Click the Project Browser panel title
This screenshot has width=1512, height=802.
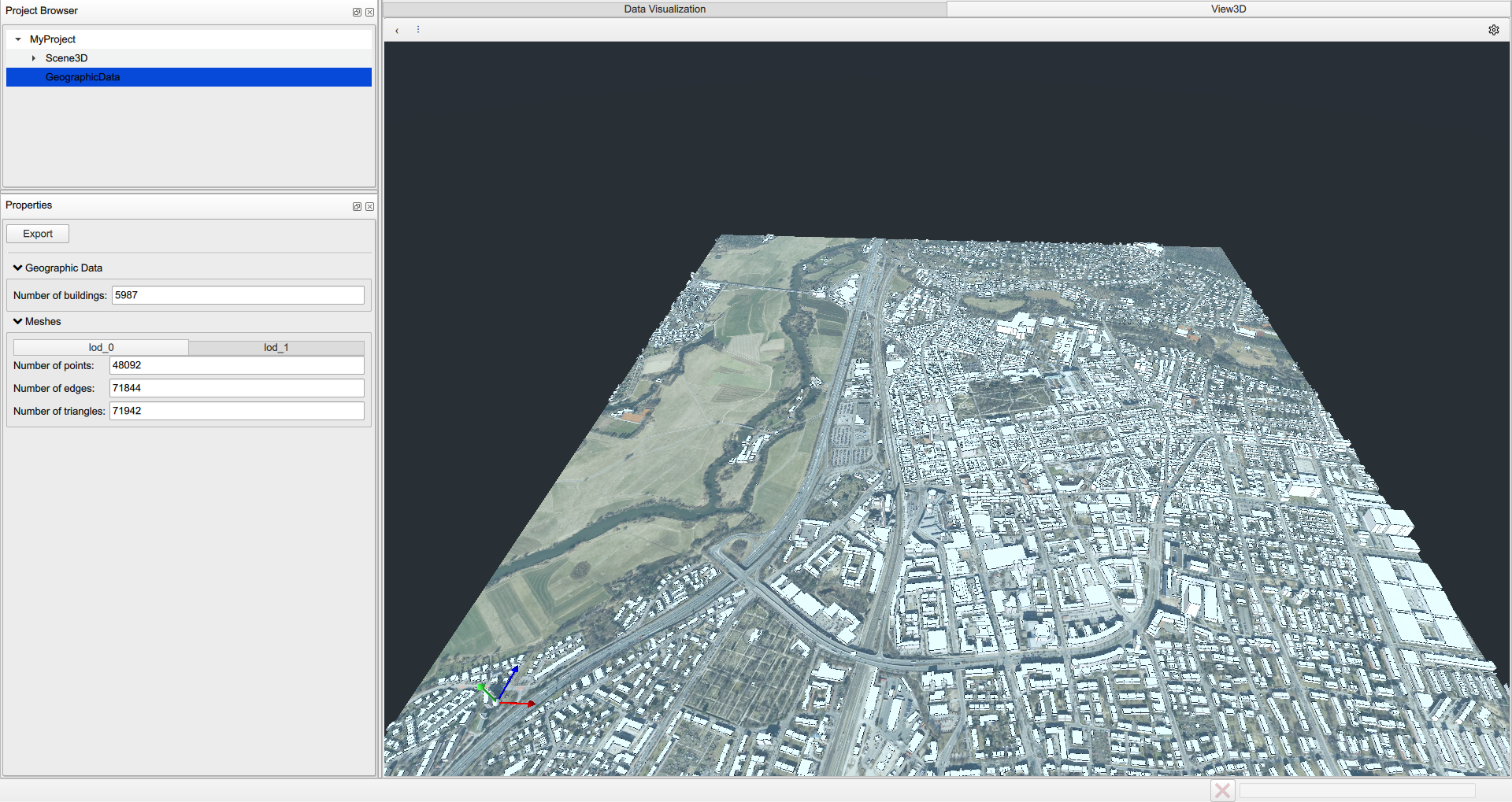pyautogui.click(x=42, y=11)
